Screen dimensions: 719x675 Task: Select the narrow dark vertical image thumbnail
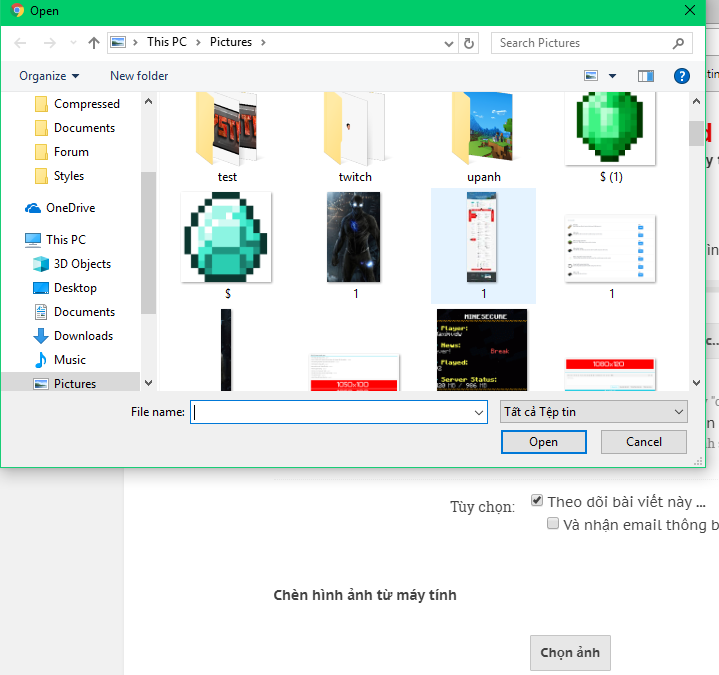tap(226, 350)
